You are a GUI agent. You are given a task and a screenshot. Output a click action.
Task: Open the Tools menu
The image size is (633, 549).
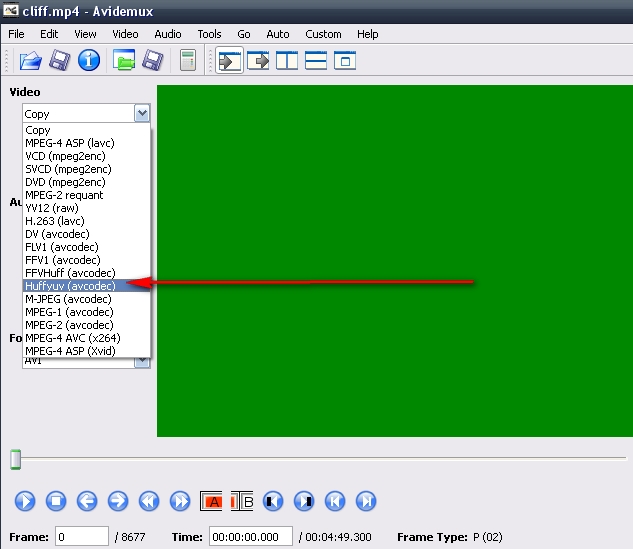tap(209, 34)
